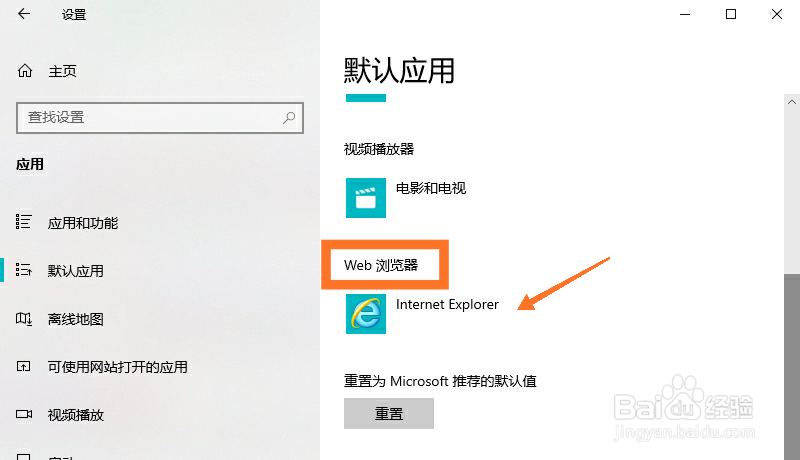Click the search magnifier icon

click(289, 118)
